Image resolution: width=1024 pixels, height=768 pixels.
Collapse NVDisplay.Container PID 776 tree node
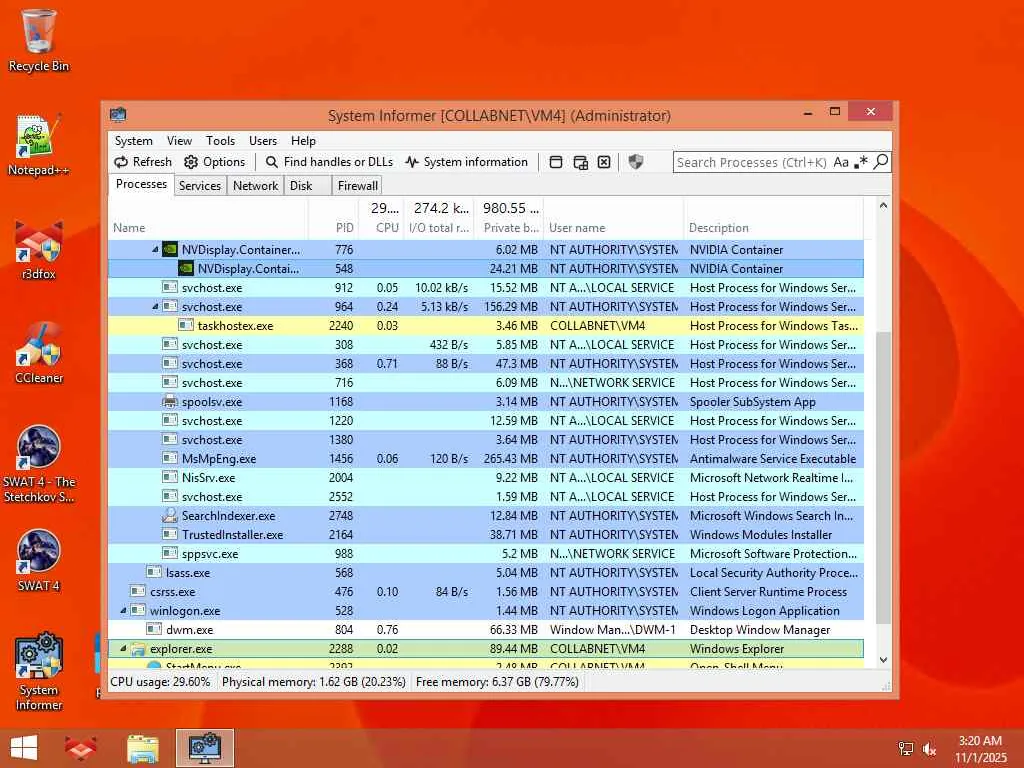coord(155,249)
